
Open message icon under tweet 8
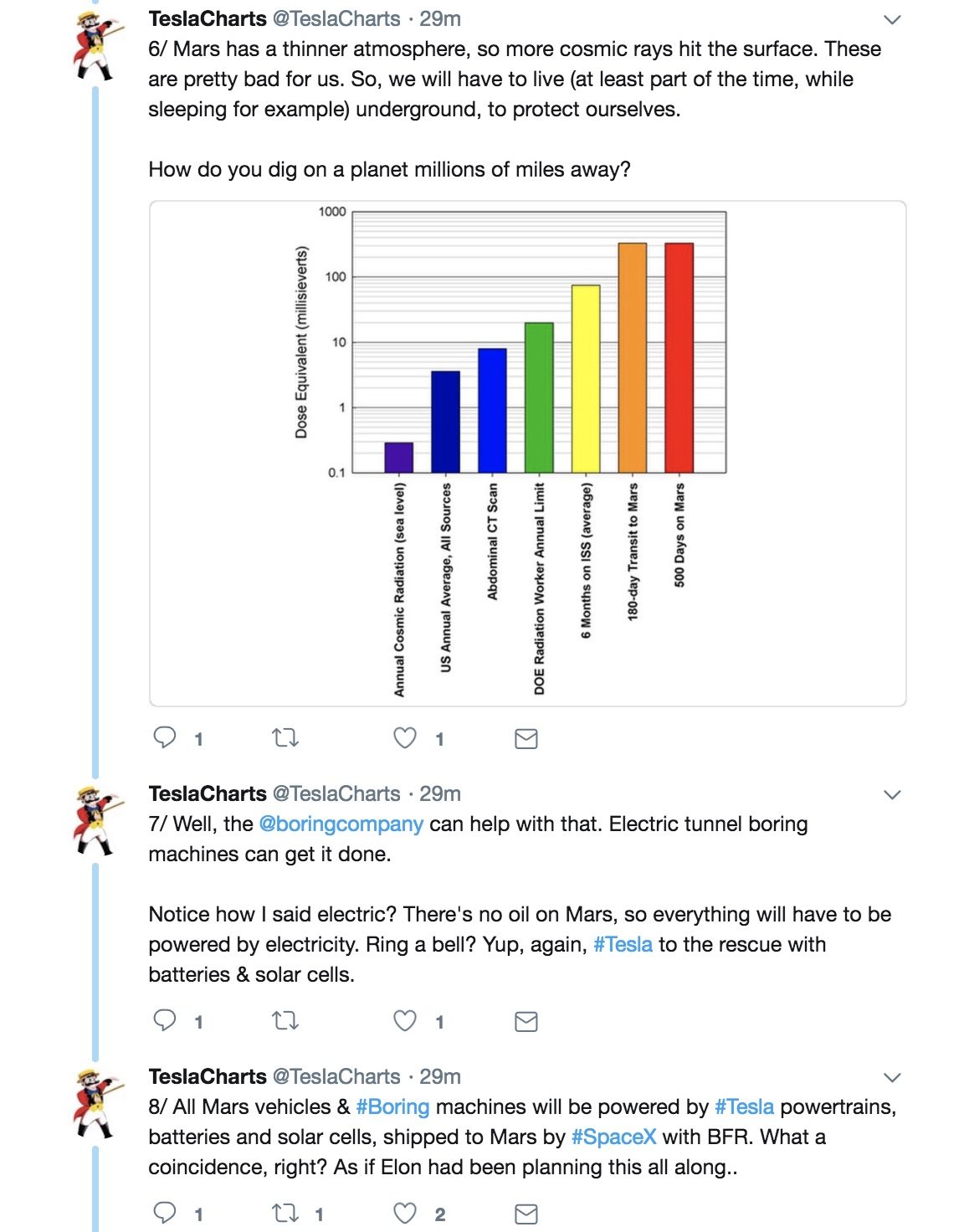coord(526,1214)
